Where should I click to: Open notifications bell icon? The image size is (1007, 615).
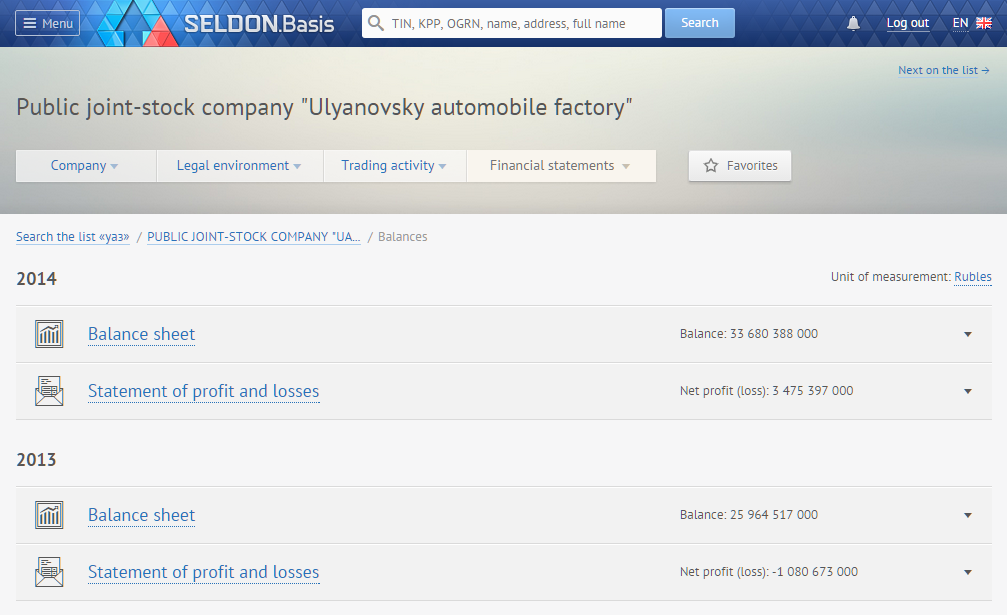[x=853, y=23]
